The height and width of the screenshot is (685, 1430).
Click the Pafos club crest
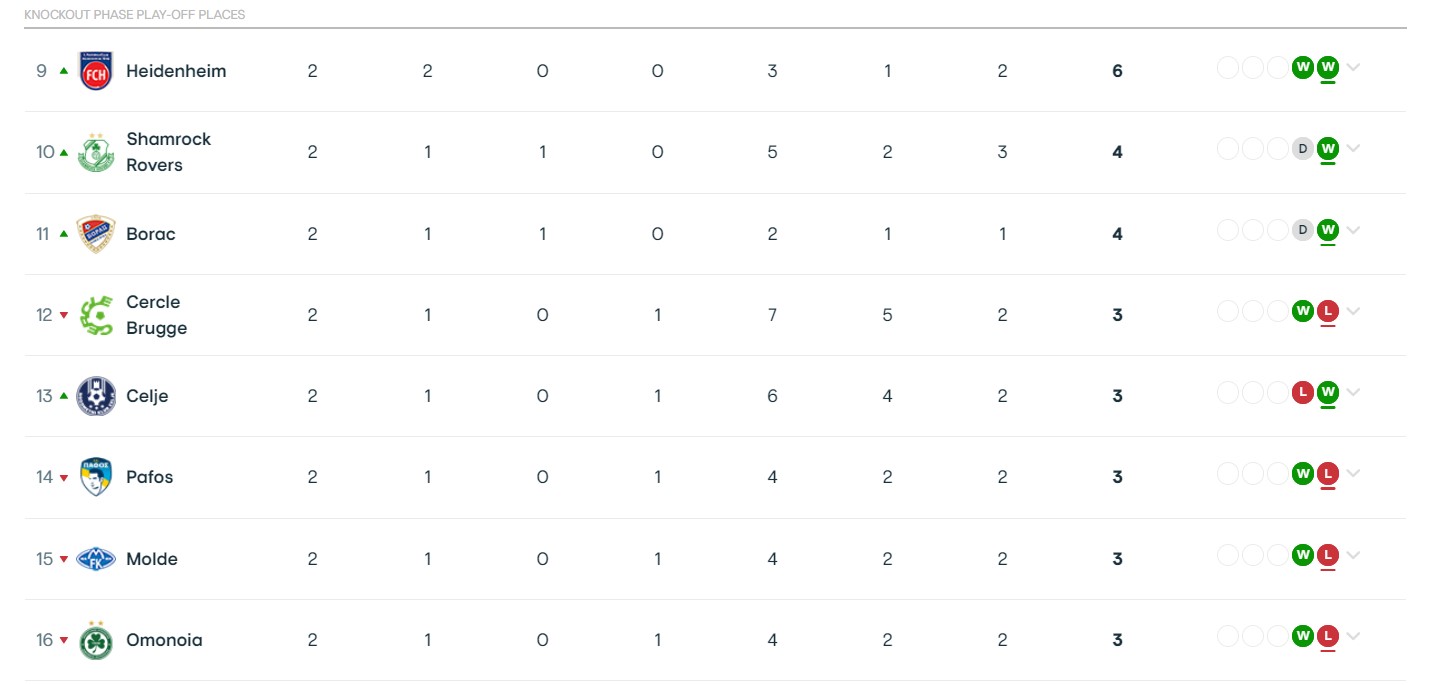(x=96, y=477)
